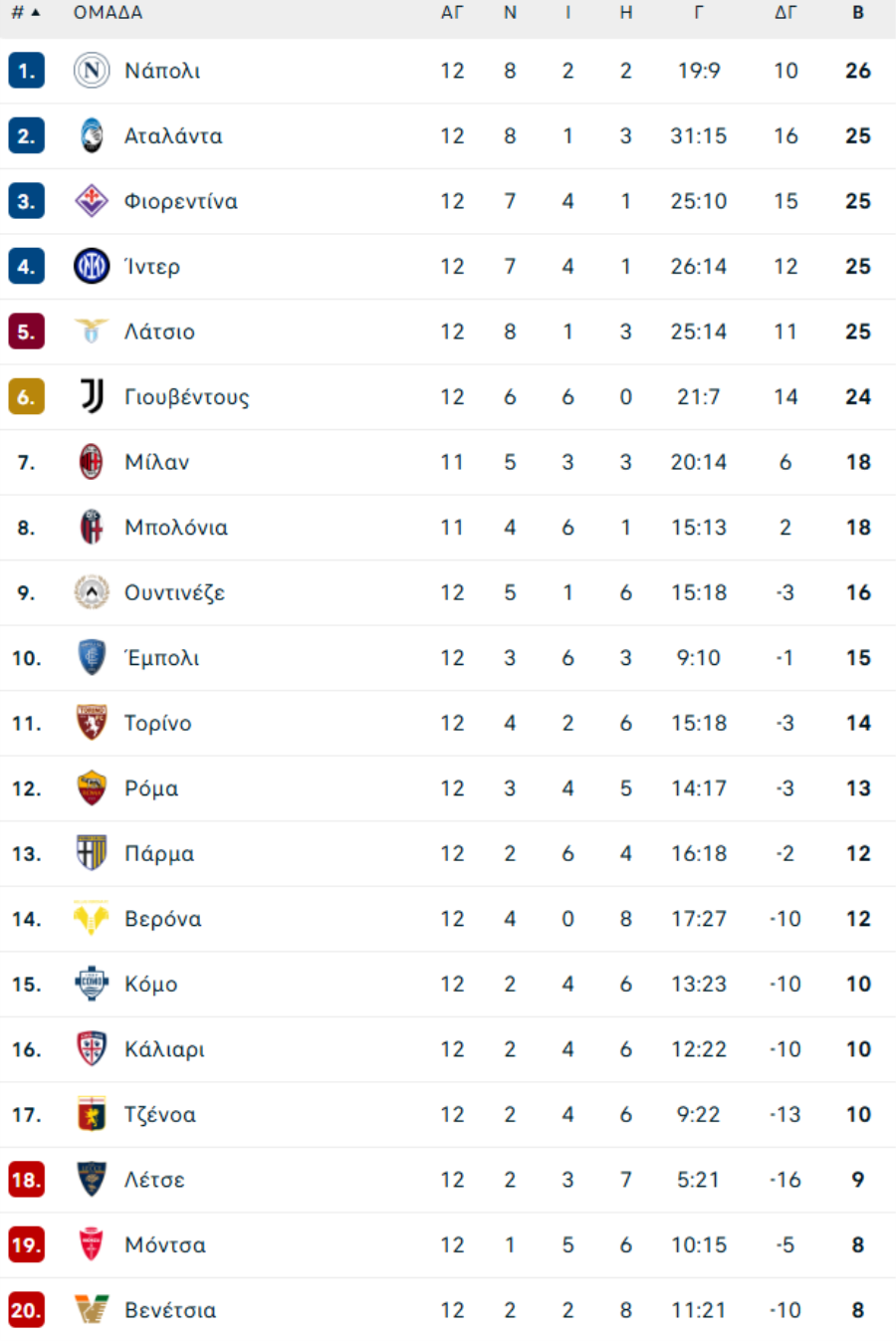Click the red position 20 badge
Screen dimensions: 896x1341
tap(26, 1310)
